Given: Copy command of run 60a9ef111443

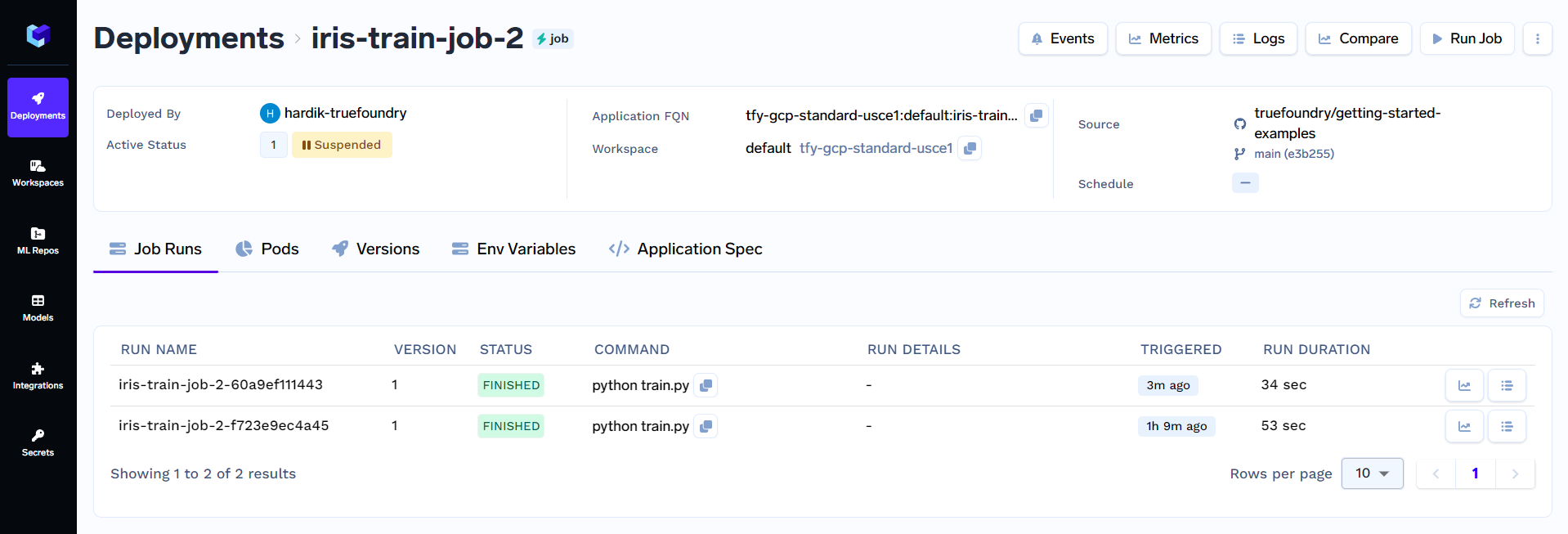Looking at the screenshot, I should tap(706, 385).
